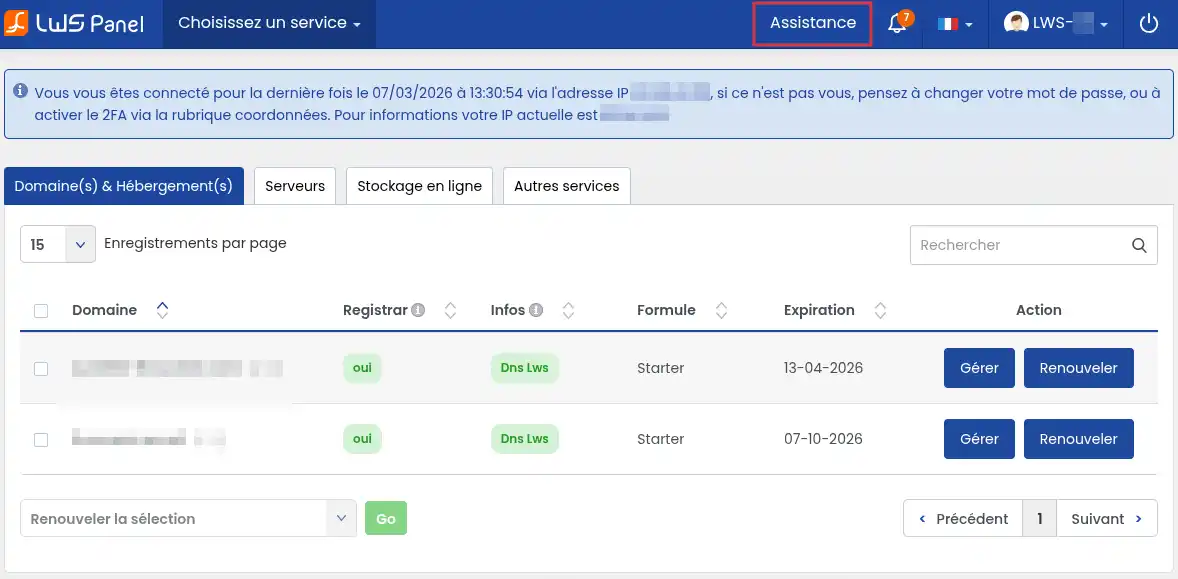This screenshot has width=1178, height=579.
Task: Check the second domain row checkbox
Action: pyautogui.click(x=41, y=438)
